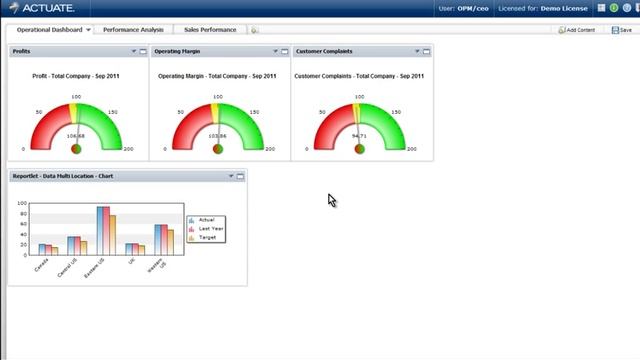This screenshot has height=360, width=640.
Task: Maximize the Operating Margin gadget
Action: [284, 51]
